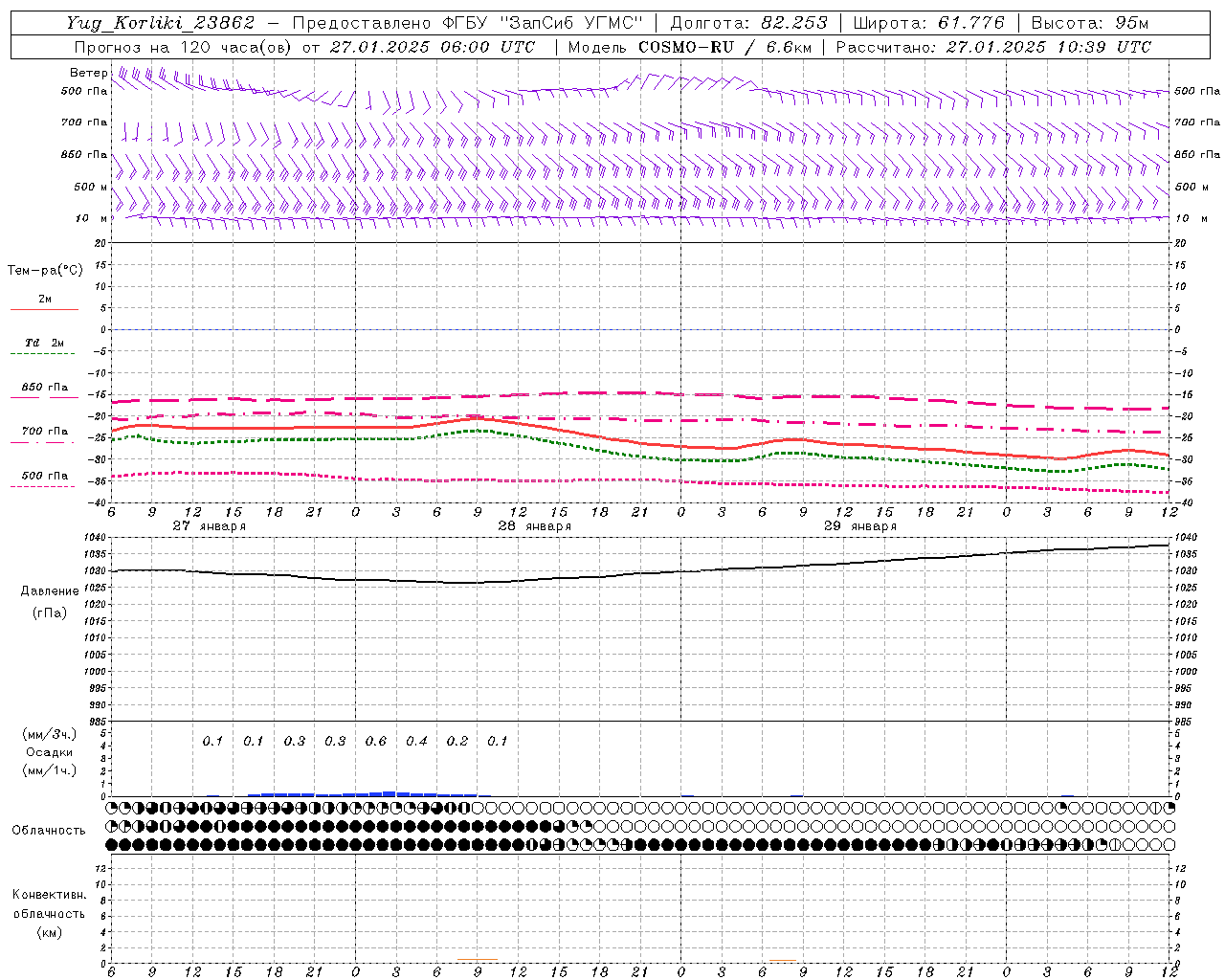Click the 0.2 precipitation value
The height and width of the screenshot is (980, 1225).
tap(457, 741)
